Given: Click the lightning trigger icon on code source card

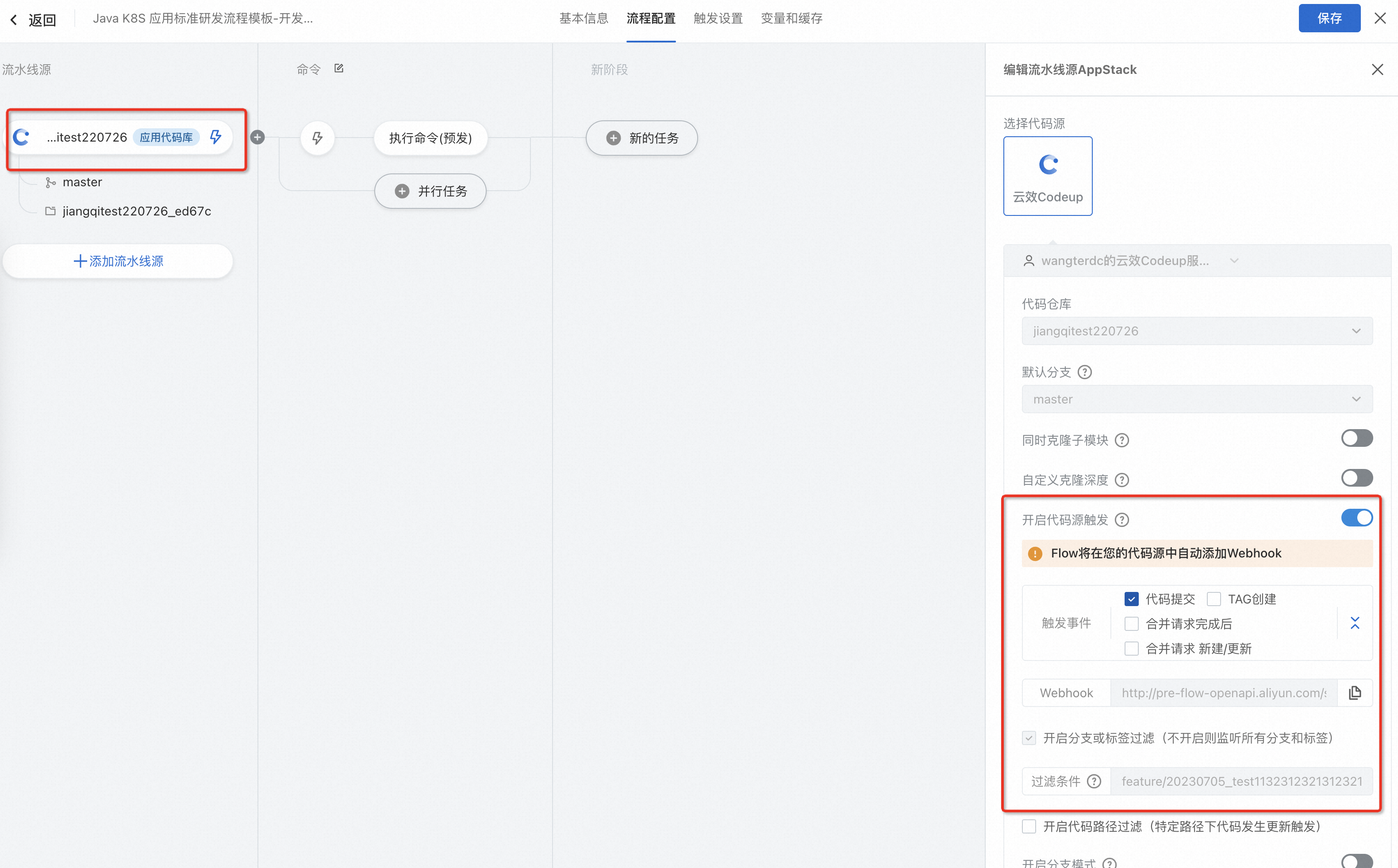Looking at the screenshot, I should pos(215,137).
